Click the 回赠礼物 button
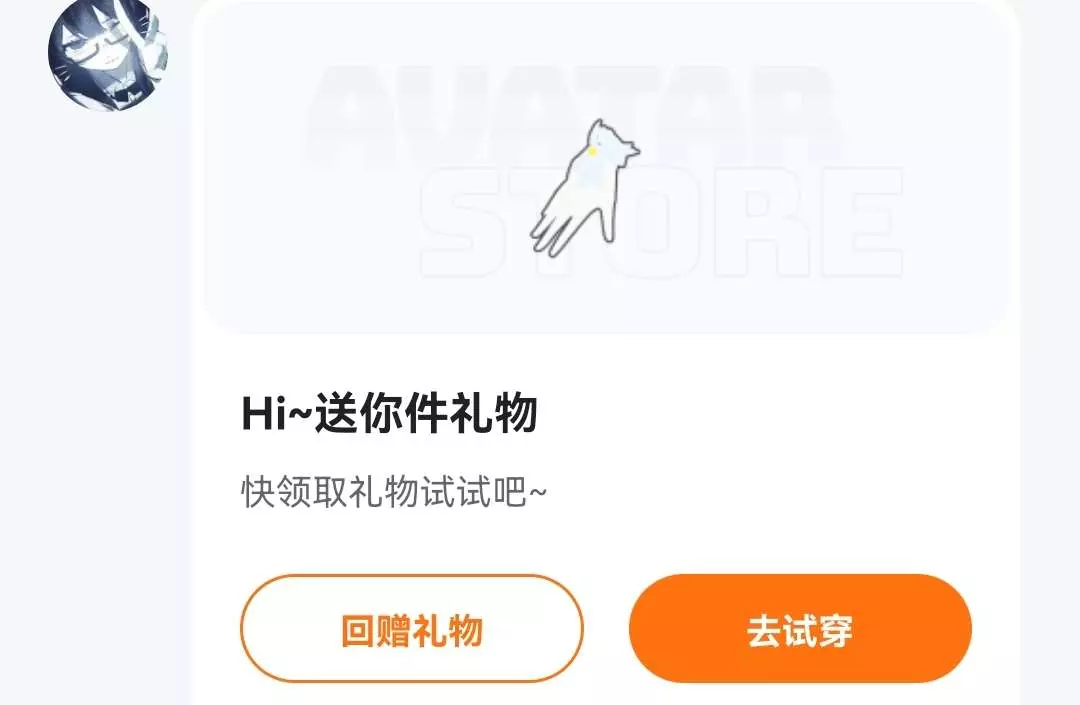The height and width of the screenshot is (705, 1080). click(412, 629)
